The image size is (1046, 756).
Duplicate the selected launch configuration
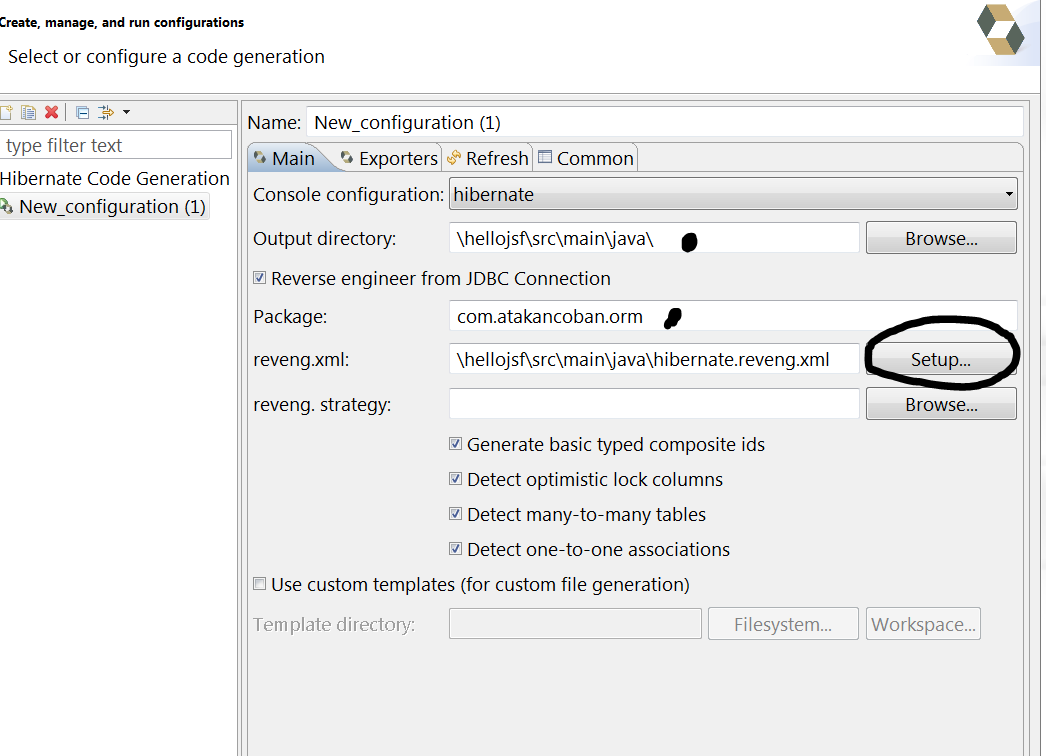click(x=29, y=112)
